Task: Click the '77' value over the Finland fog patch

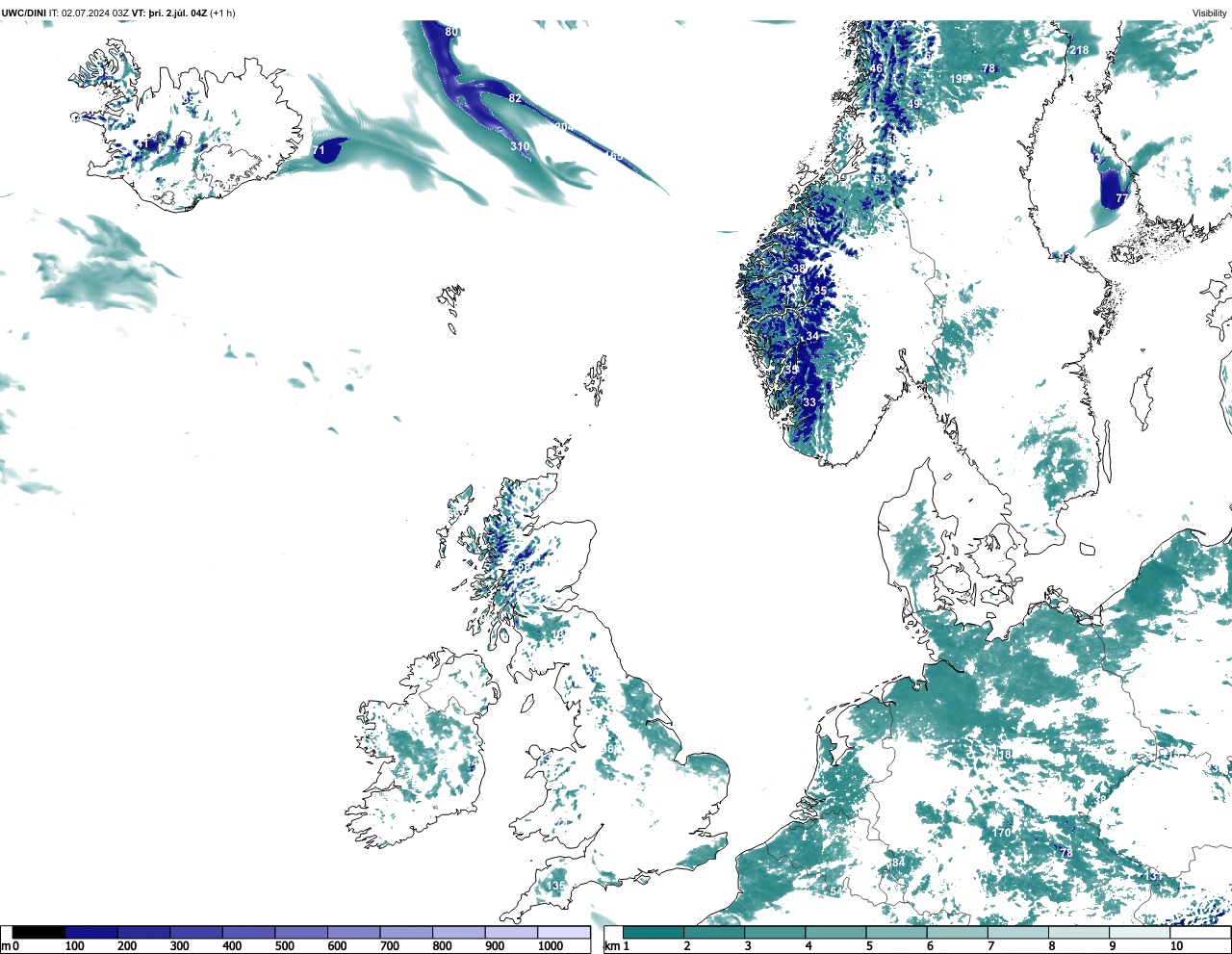Action: [1121, 198]
